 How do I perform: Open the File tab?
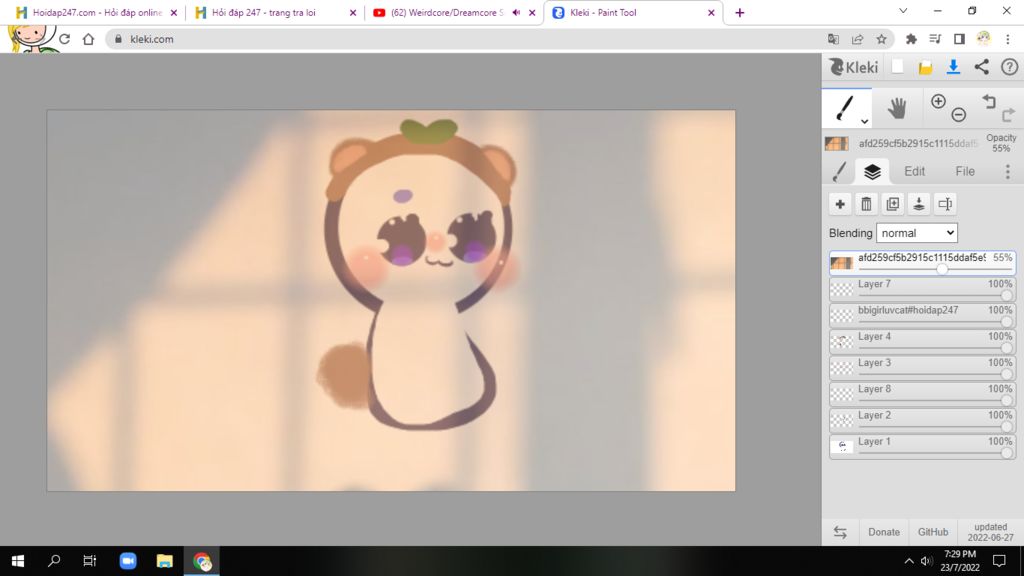tap(965, 171)
